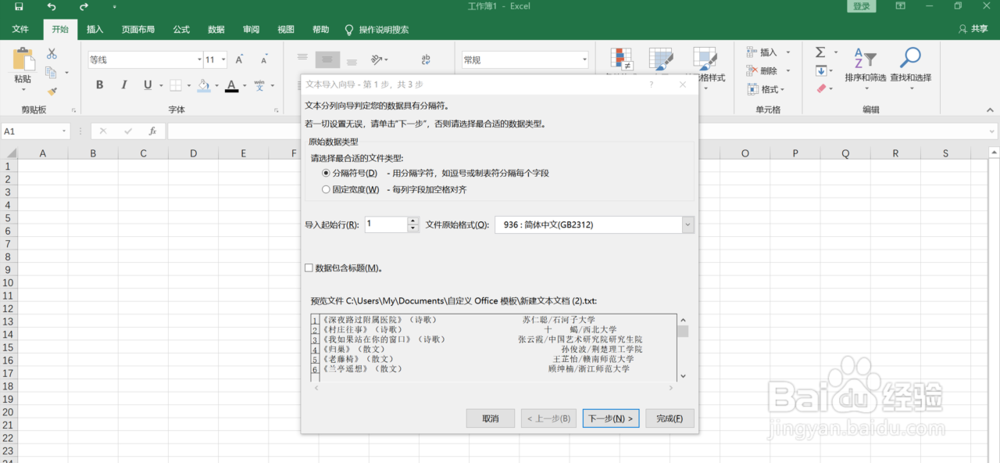Switch to the View (视图) tab
The width and height of the screenshot is (1000, 463).
(286, 29)
